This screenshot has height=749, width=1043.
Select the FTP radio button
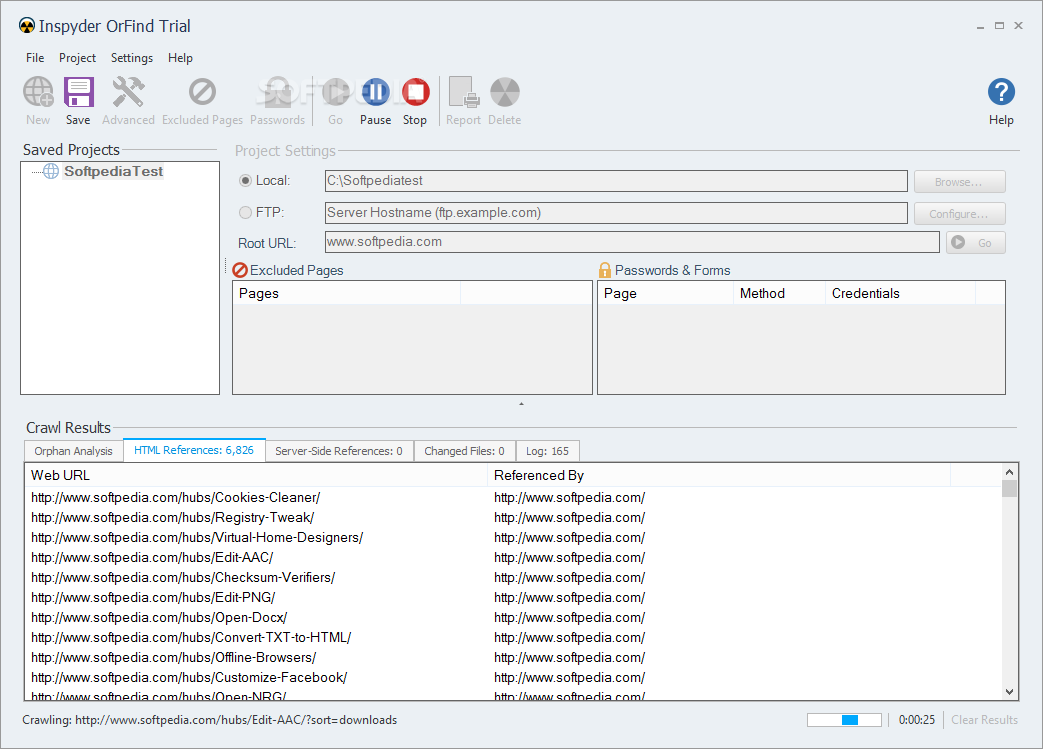[x=245, y=213]
